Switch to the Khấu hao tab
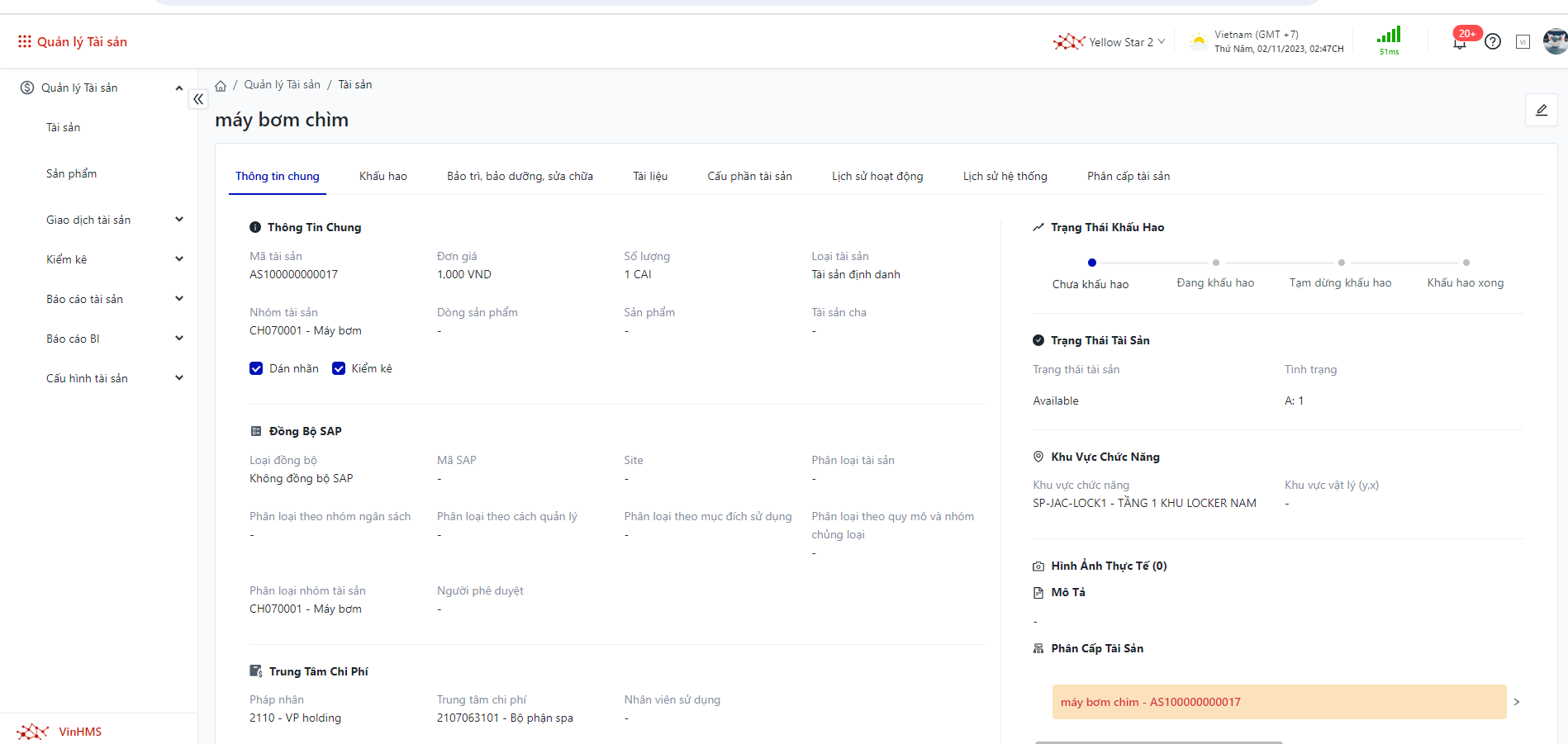Image resolution: width=1568 pixels, height=744 pixels. pos(382,176)
